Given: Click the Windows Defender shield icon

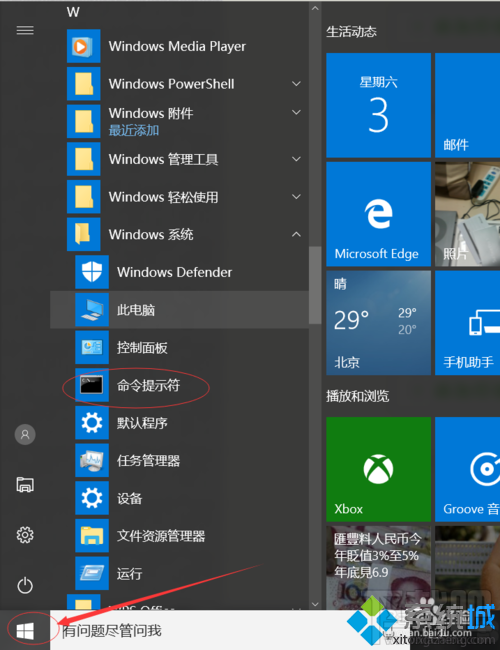Looking at the screenshot, I should coord(92,272).
